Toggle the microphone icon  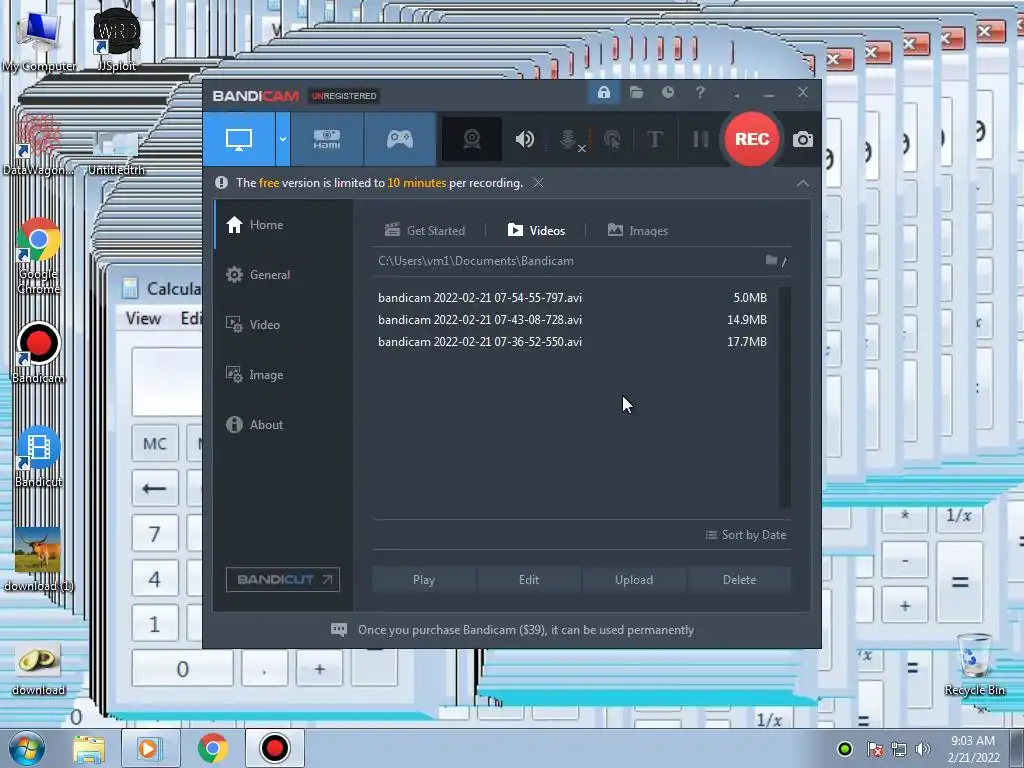pyautogui.click(x=569, y=140)
